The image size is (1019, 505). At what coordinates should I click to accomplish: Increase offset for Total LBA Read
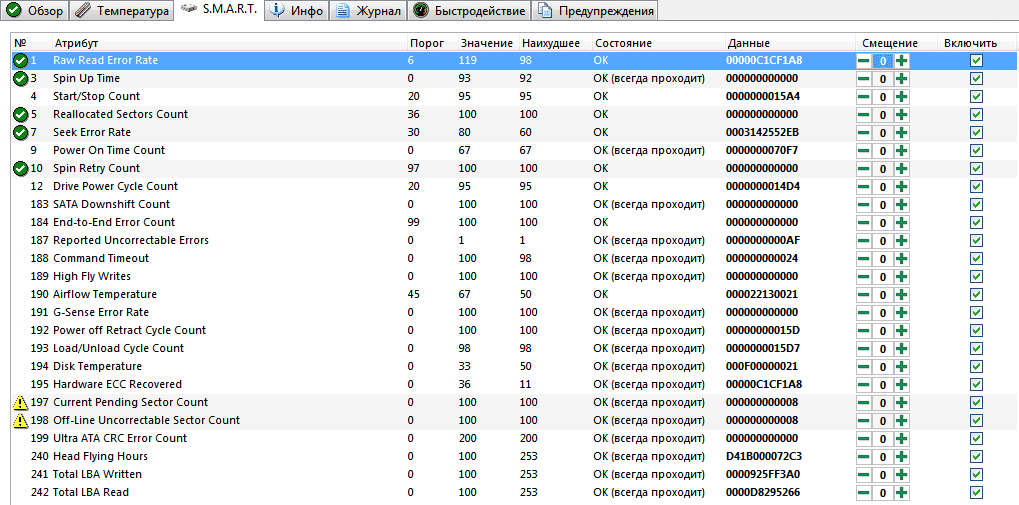point(902,493)
